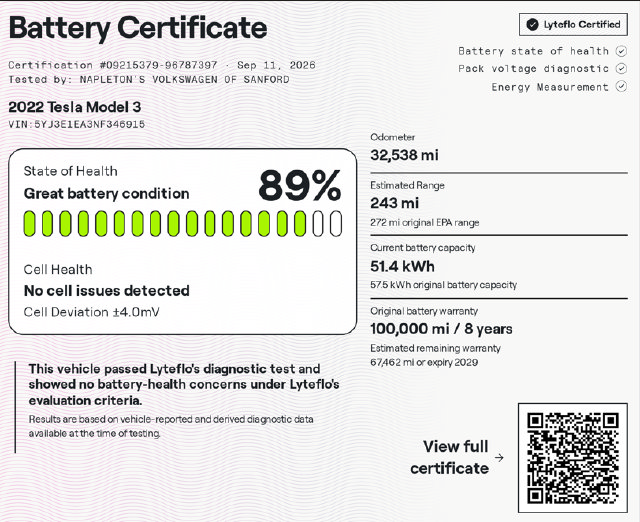Click the Energy Measurement label

550,87
